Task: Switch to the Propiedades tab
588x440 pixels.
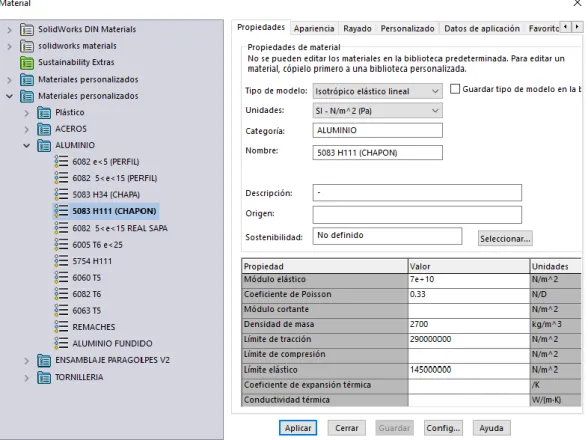Action: tap(261, 27)
